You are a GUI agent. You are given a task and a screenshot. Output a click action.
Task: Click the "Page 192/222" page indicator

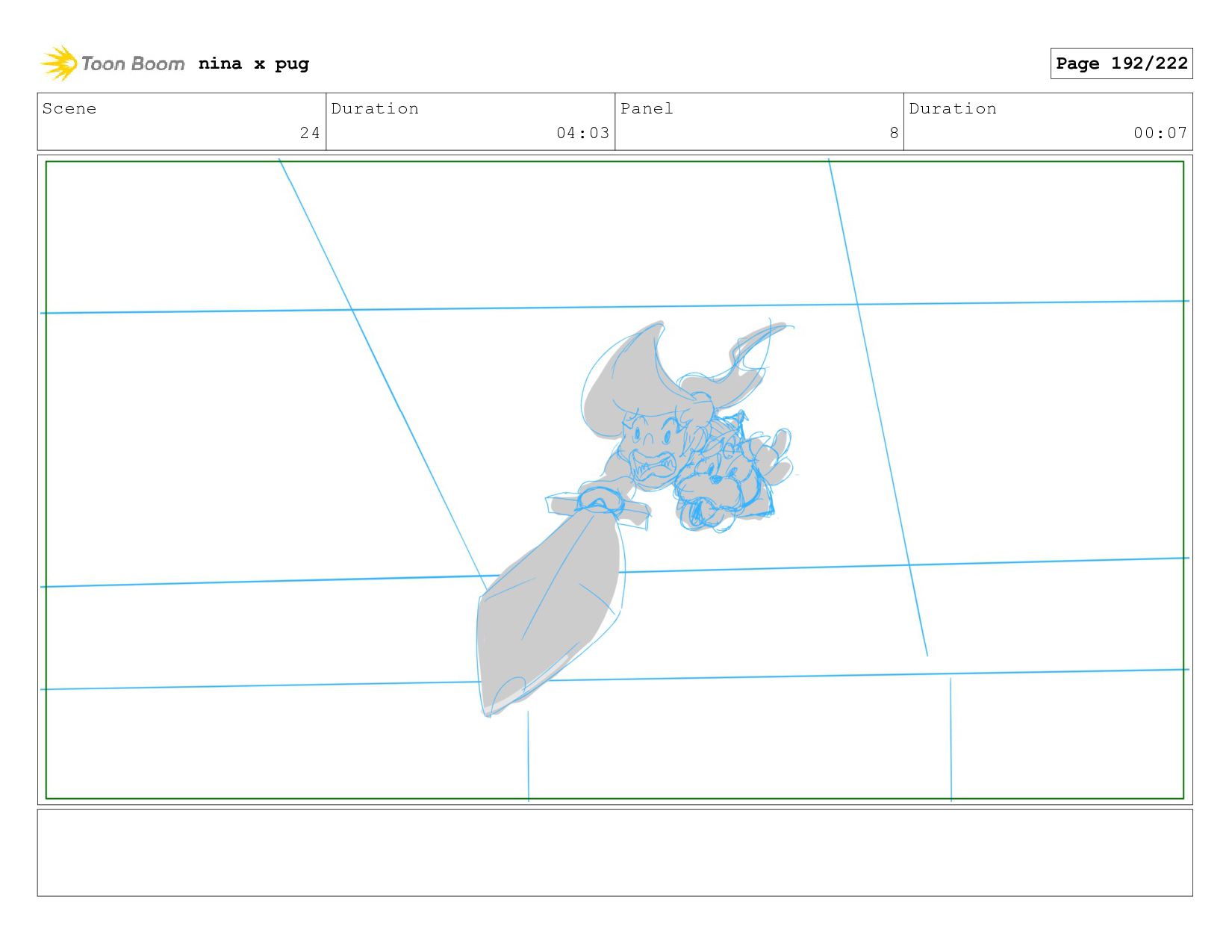[1121, 63]
